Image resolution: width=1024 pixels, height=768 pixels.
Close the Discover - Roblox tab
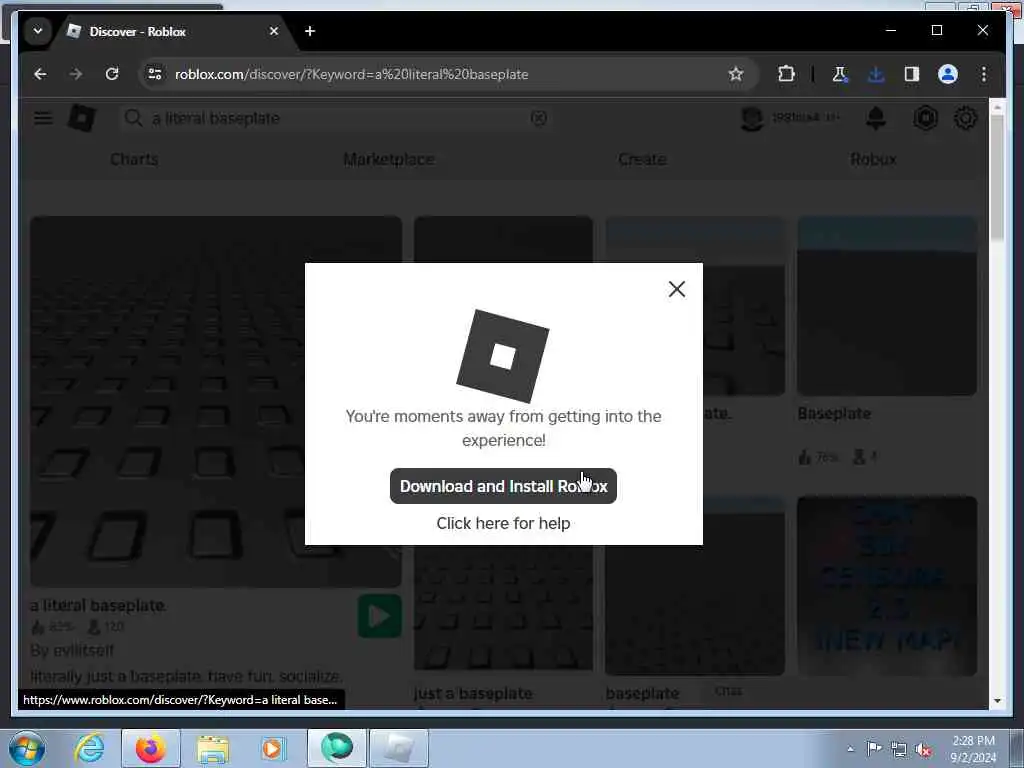click(274, 31)
